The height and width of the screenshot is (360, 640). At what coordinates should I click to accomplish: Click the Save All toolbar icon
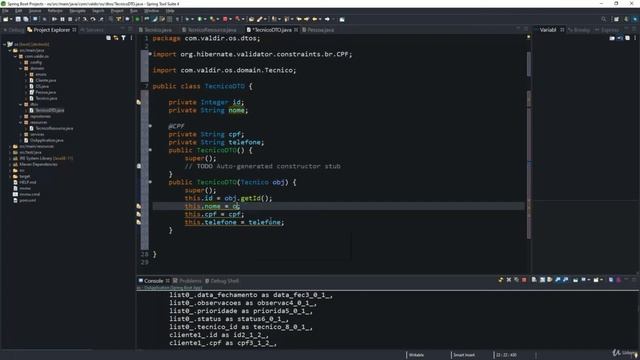point(26,19)
